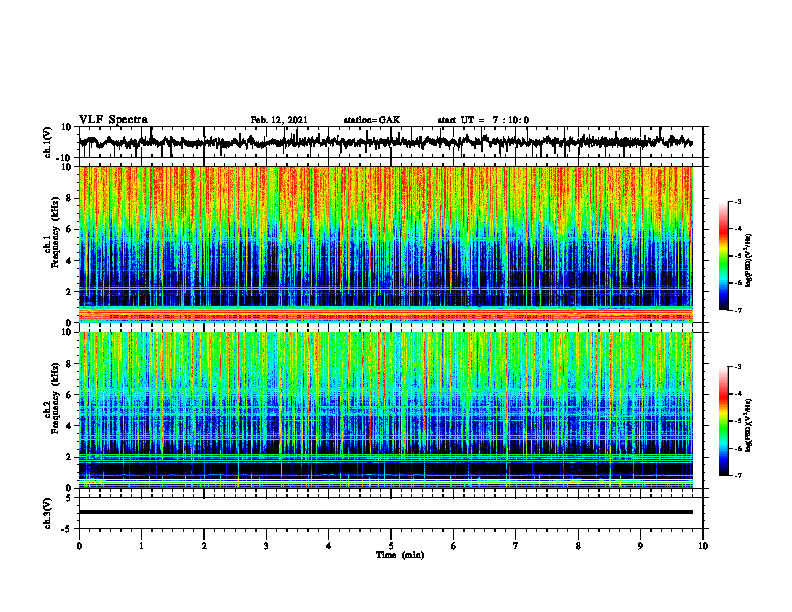This screenshot has height=612, width=792.
Task: Click the "8" tick on the Time axis
Action: (x=578, y=546)
